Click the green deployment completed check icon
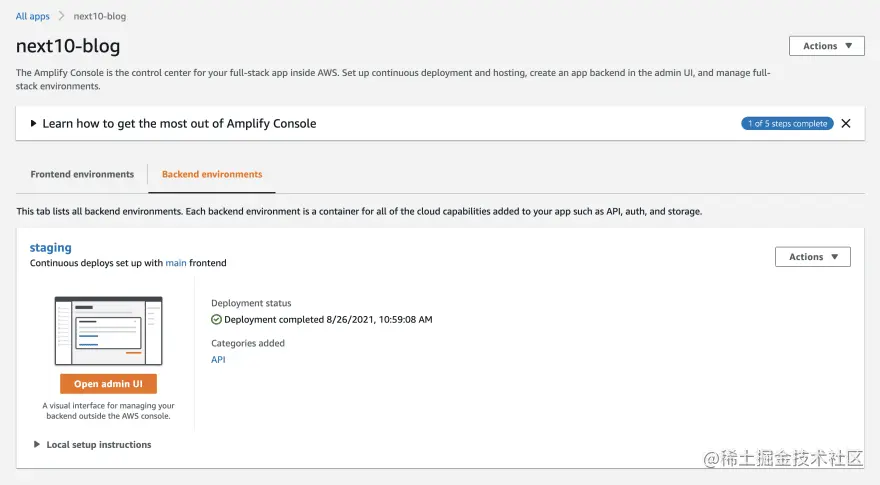Viewport: 880px width, 485px height. [216, 320]
